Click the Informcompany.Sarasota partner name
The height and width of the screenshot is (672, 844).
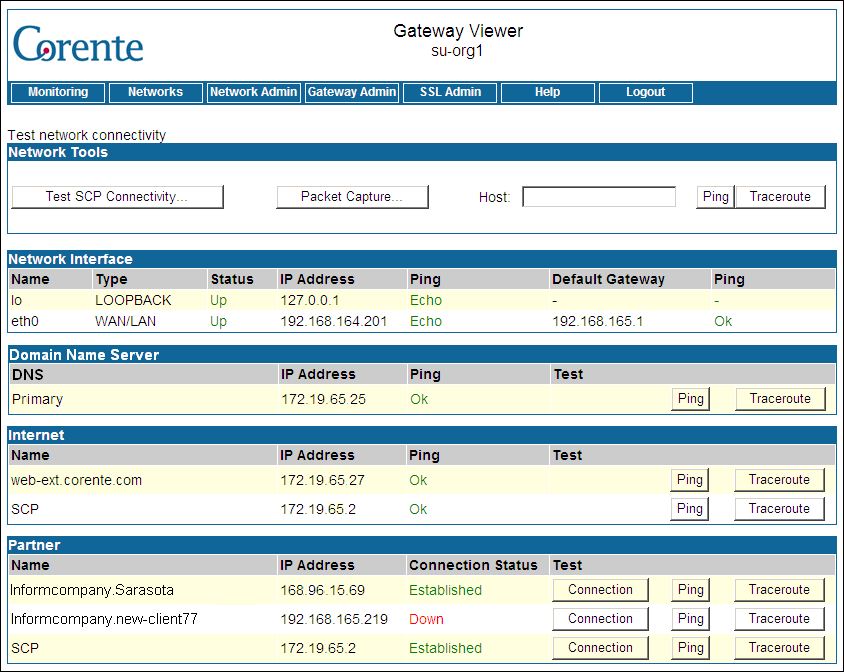point(92,590)
